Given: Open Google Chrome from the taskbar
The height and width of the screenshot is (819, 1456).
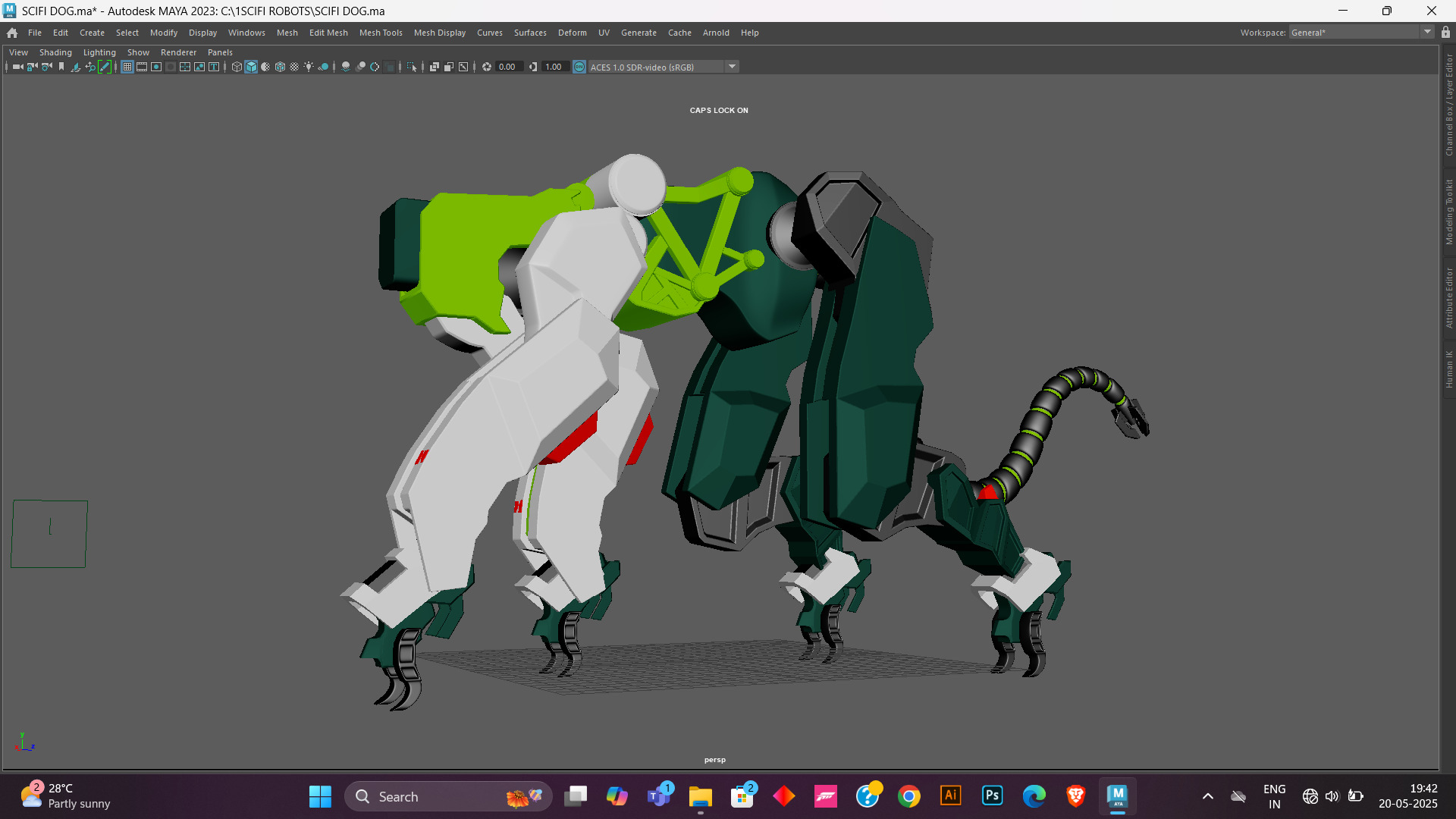Looking at the screenshot, I should click(908, 796).
